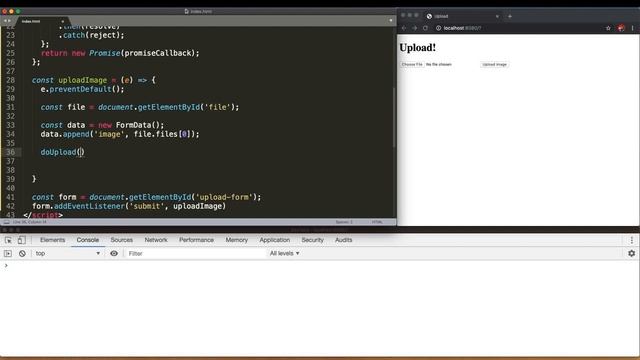The image size is (640, 360).
Task: Click promiseCallback text on line 25
Action: point(158,53)
